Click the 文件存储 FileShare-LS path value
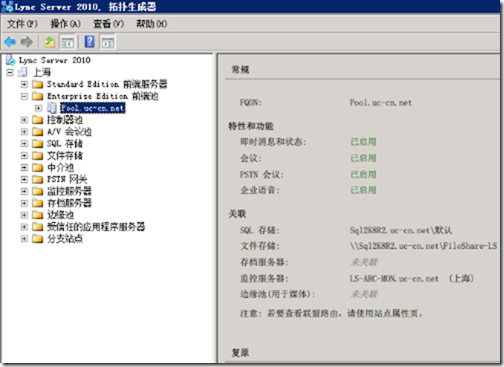Screen dimensions: 504x367 click(x=423, y=246)
